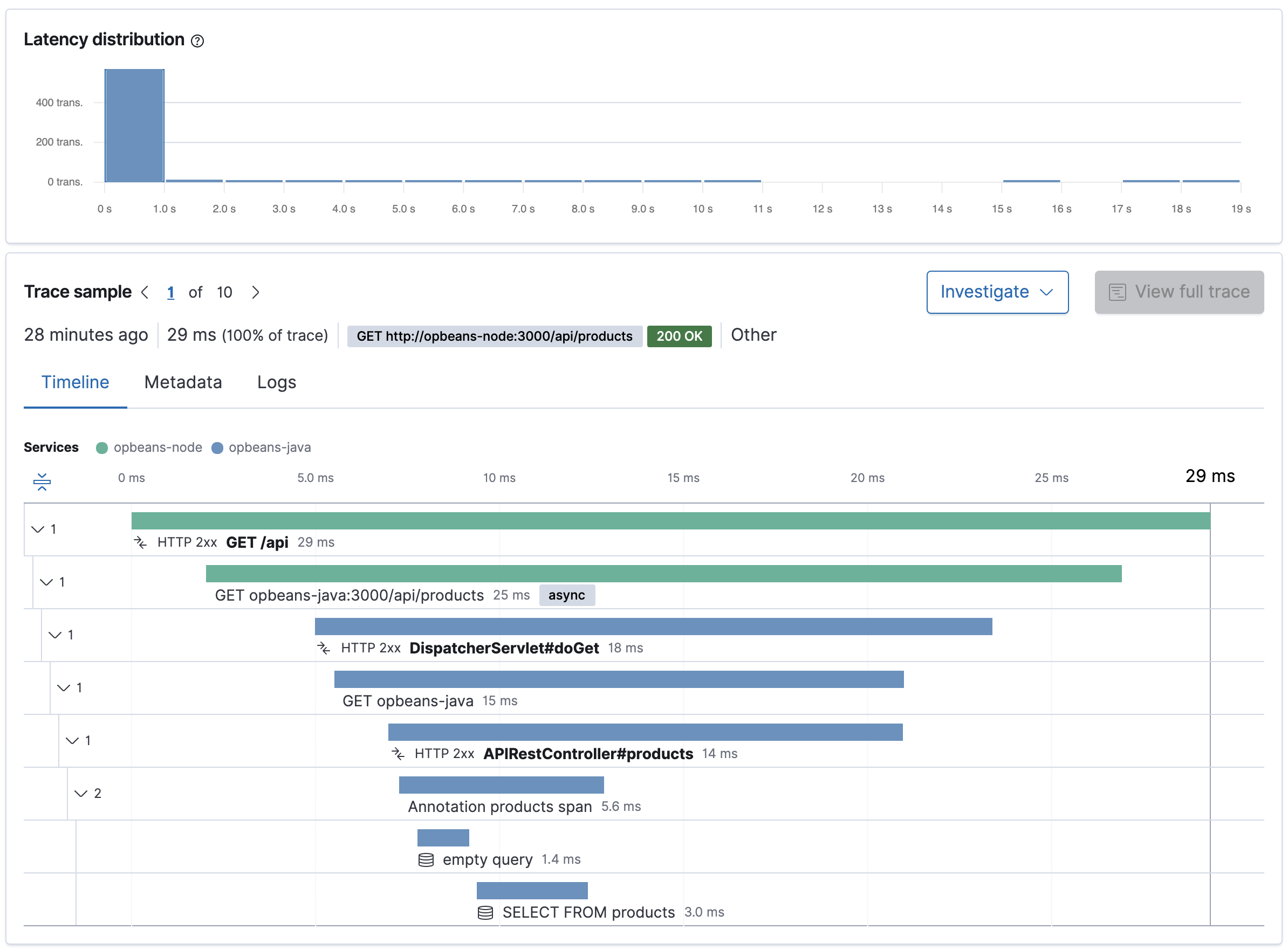Collapse the Annotation products span group
This screenshot has width=1288, height=950.
(80, 793)
